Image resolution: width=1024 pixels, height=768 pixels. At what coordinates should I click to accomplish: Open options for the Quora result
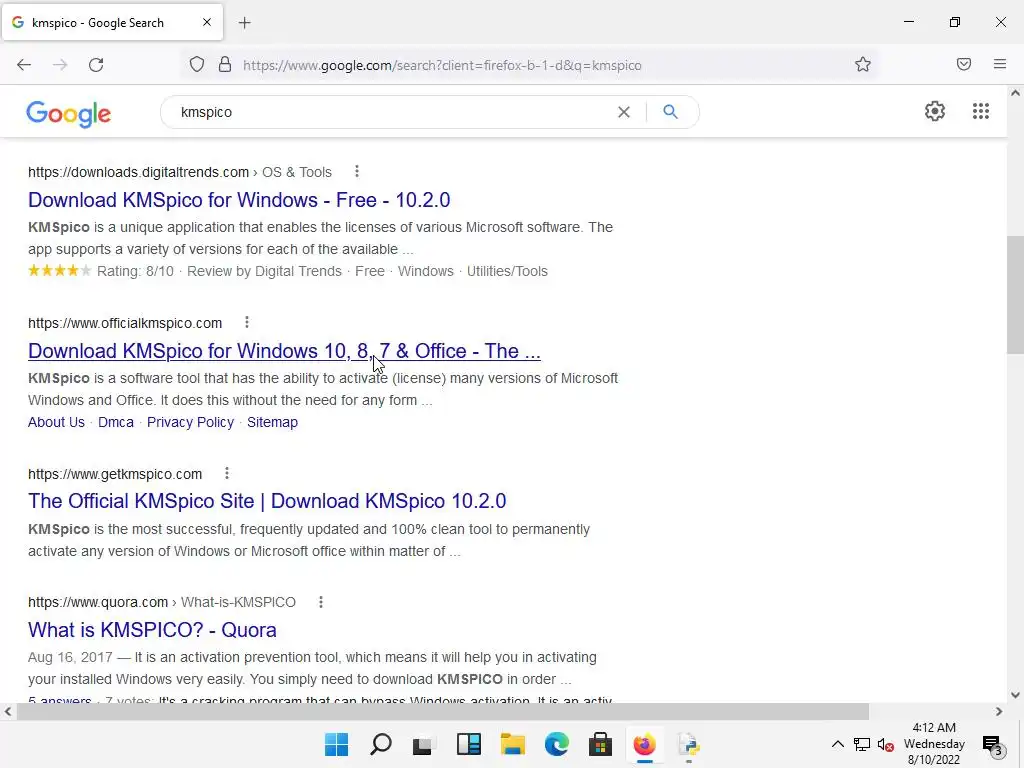tap(321, 601)
